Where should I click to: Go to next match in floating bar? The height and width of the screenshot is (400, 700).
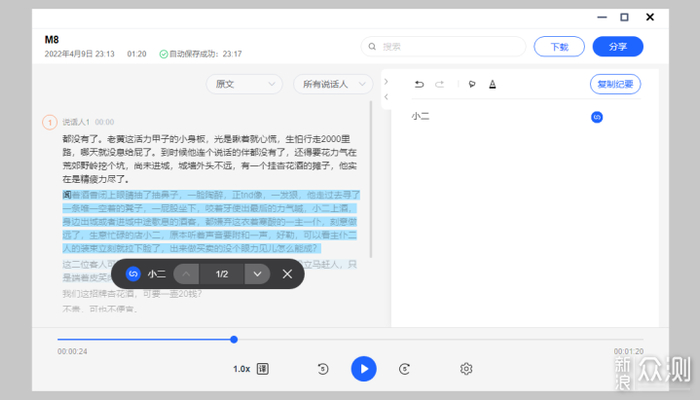click(x=257, y=273)
